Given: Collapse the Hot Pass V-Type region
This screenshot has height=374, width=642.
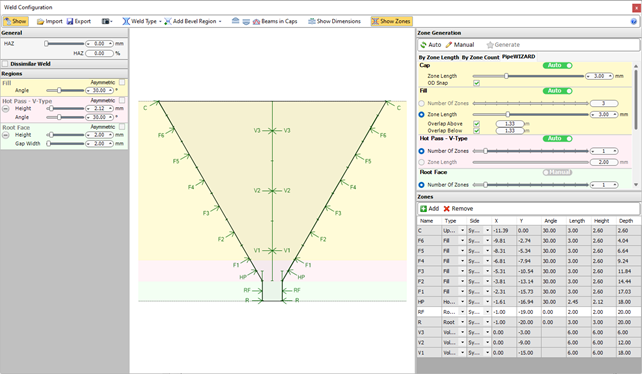Looking at the screenshot, I should click(x=6, y=109).
